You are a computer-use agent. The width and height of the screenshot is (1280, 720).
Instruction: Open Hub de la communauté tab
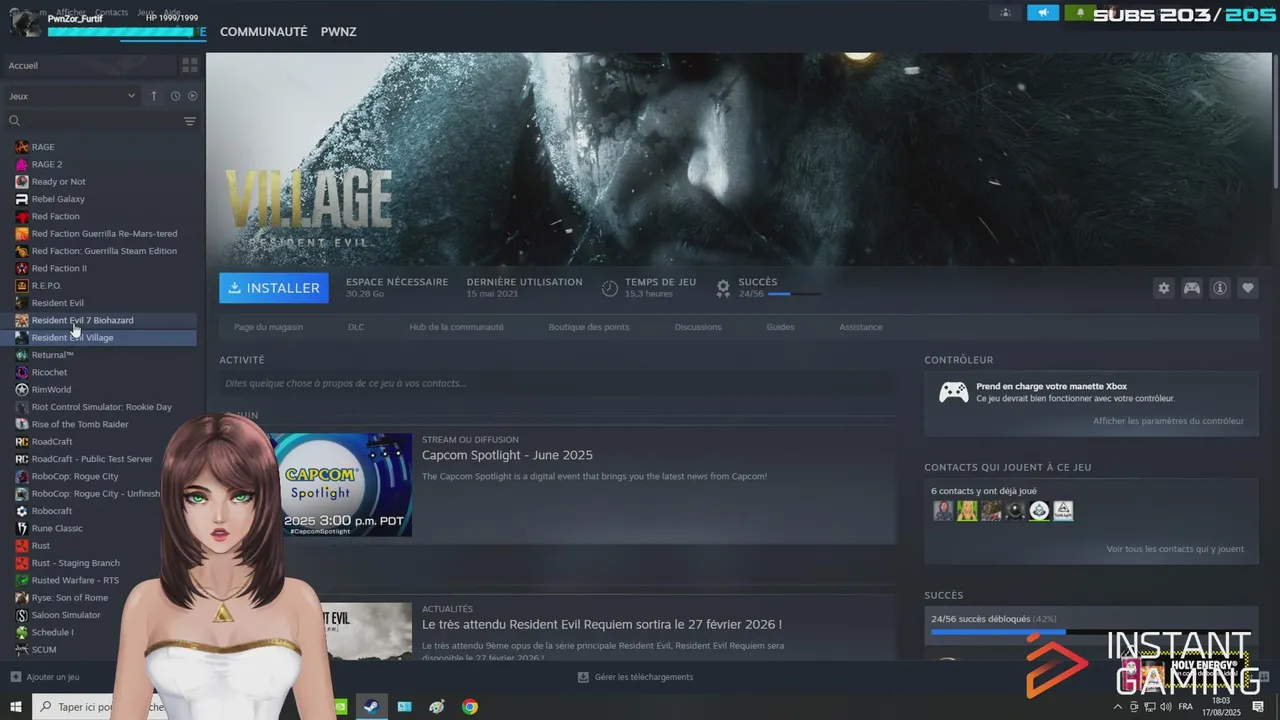pyautogui.click(x=456, y=327)
